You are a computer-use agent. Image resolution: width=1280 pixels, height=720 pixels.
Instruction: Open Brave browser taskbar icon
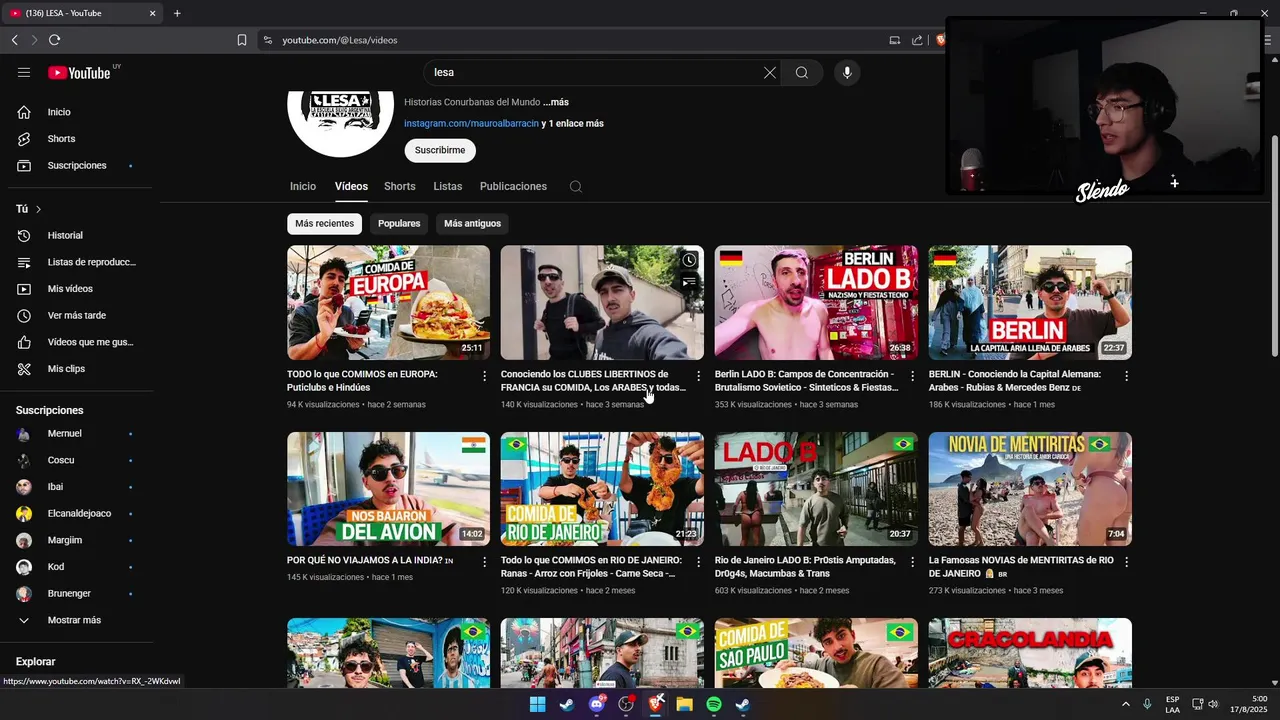(x=656, y=704)
